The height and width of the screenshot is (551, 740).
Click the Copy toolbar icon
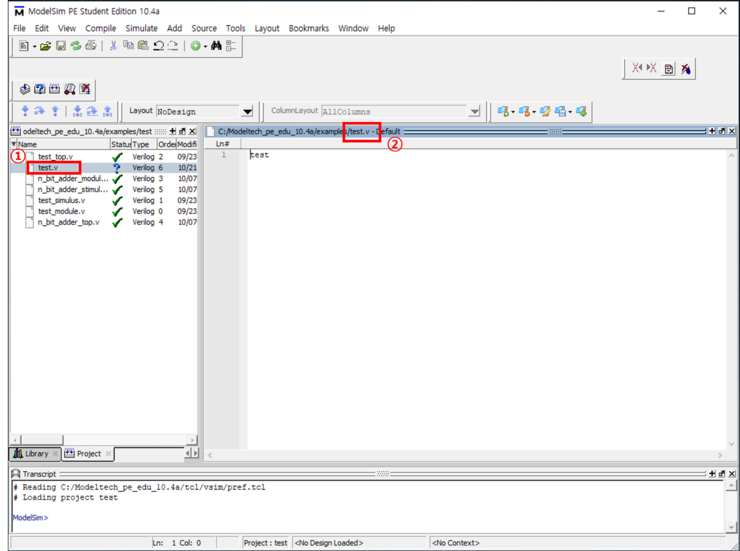(x=128, y=45)
